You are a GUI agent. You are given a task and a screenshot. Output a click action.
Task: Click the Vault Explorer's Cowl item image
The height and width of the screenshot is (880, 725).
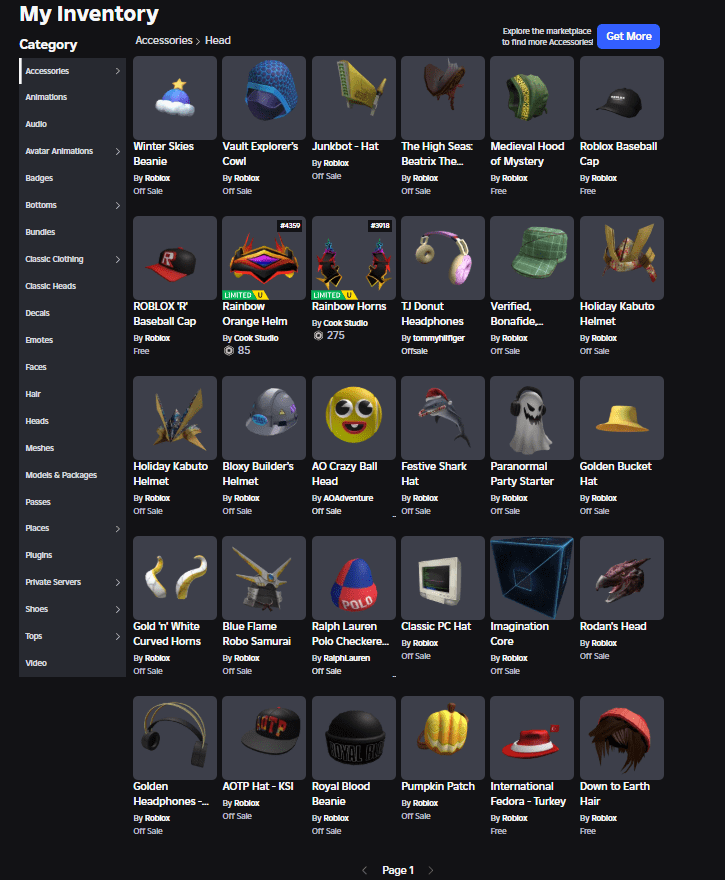coord(264,98)
